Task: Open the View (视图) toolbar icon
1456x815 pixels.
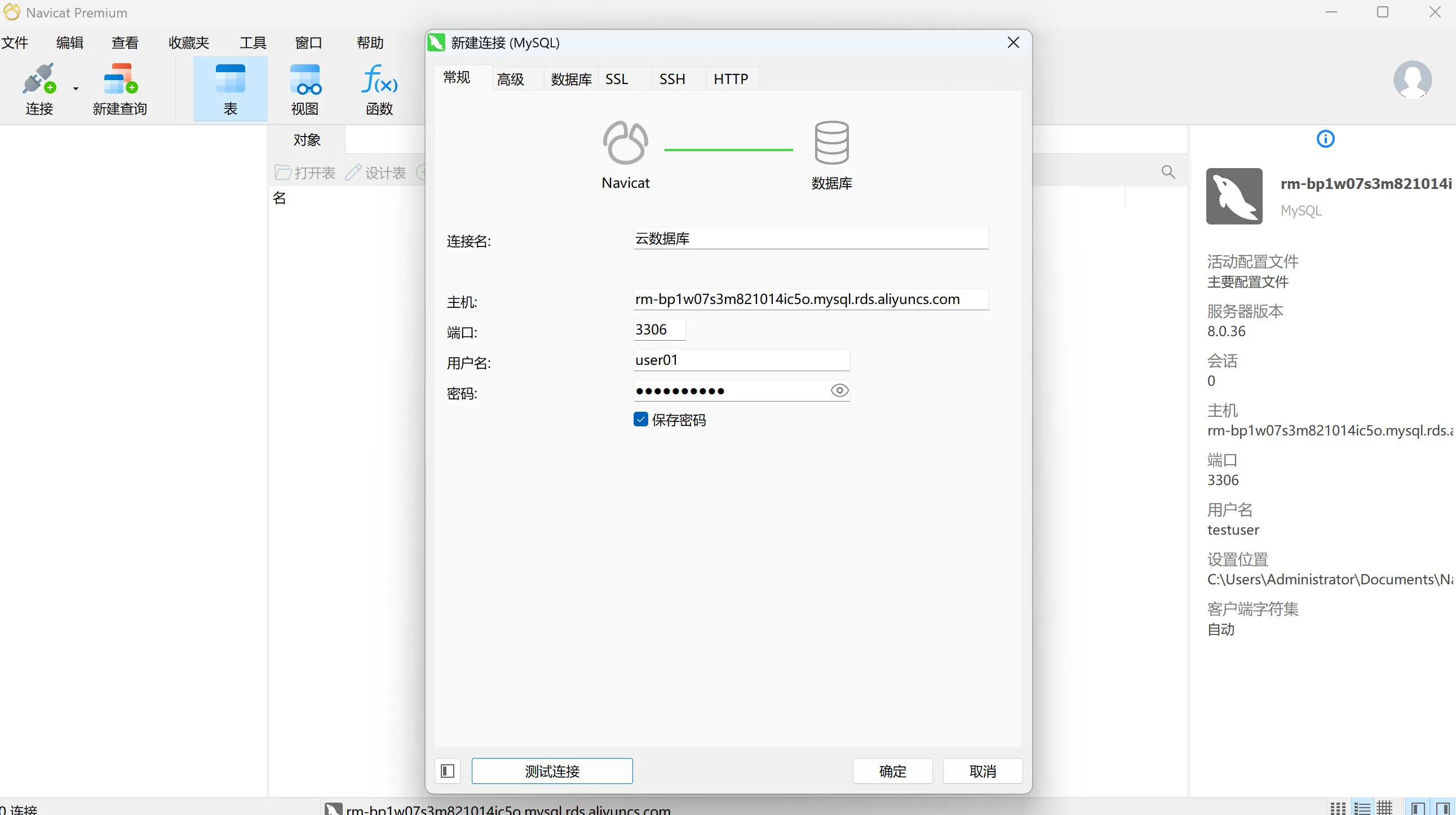Action: click(x=305, y=79)
